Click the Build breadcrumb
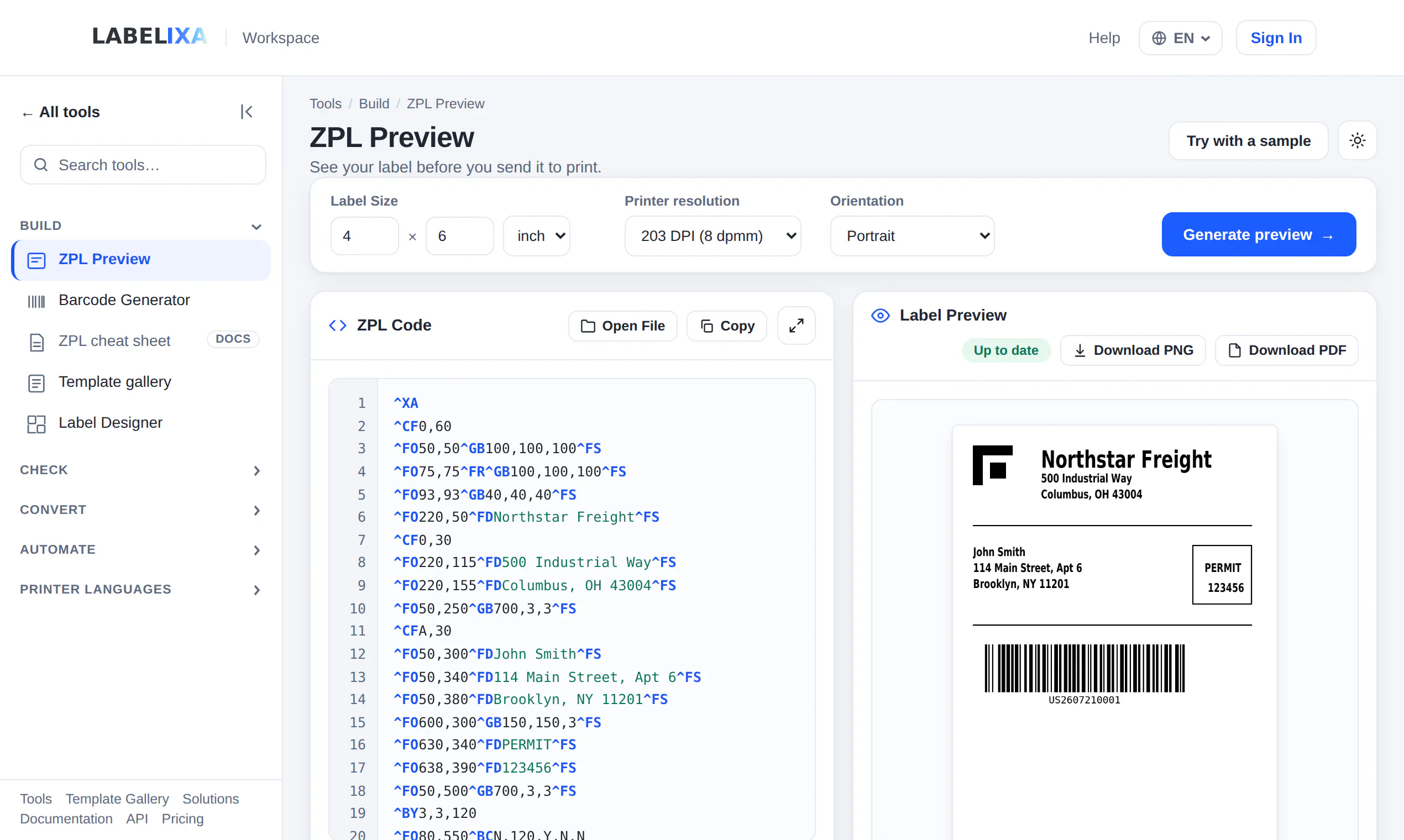Viewport: 1404px width, 840px height. pyautogui.click(x=374, y=103)
